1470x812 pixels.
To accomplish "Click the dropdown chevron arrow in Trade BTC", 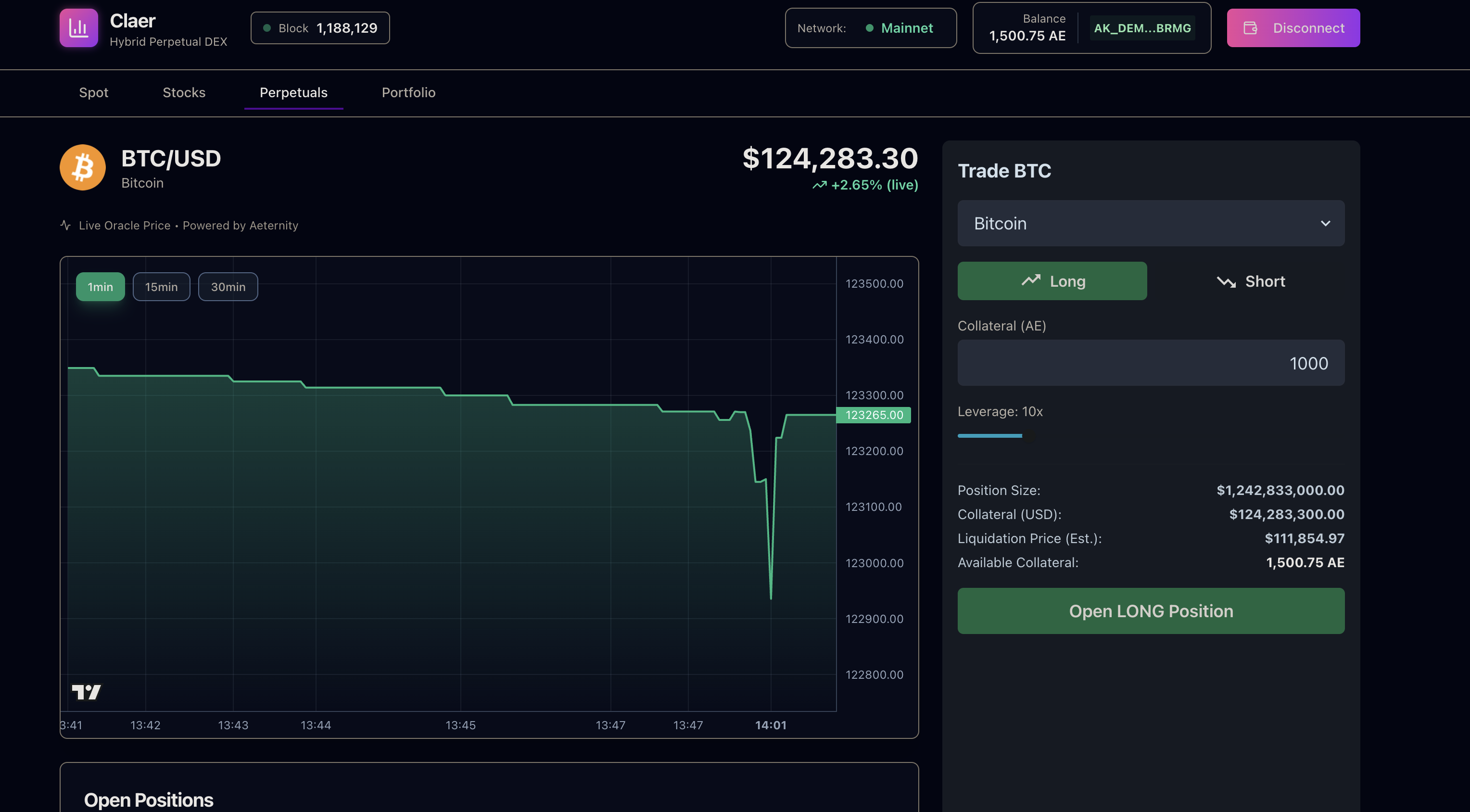I will point(1325,224).
